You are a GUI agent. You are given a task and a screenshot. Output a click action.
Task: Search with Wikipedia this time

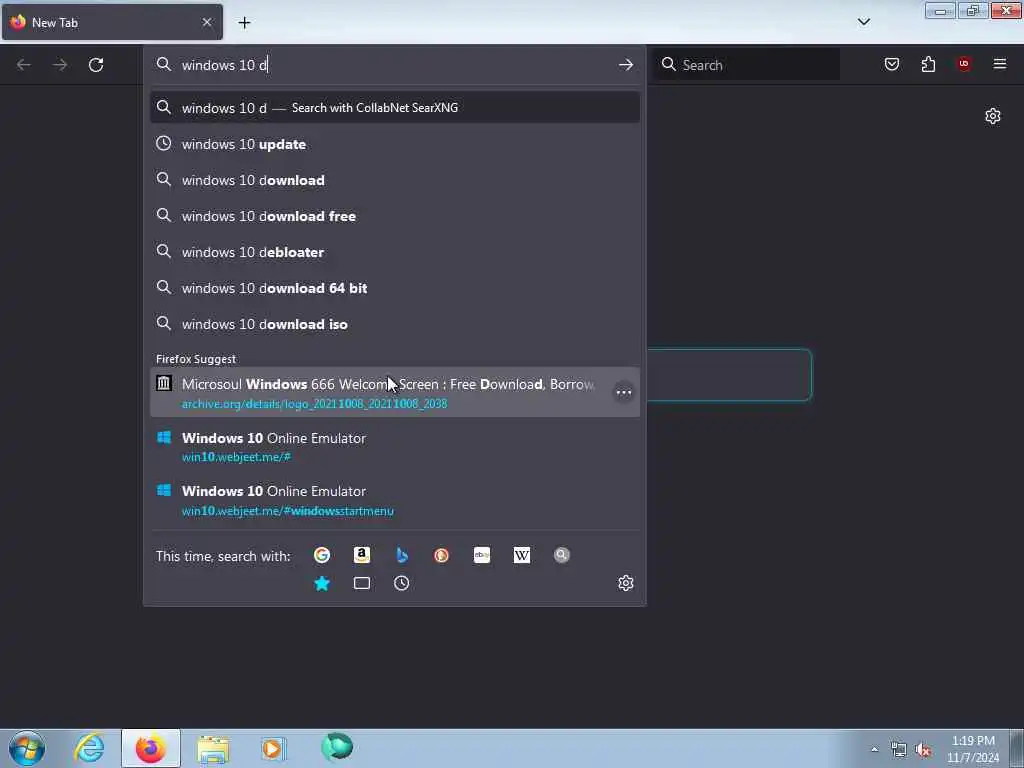pos(522,555)
